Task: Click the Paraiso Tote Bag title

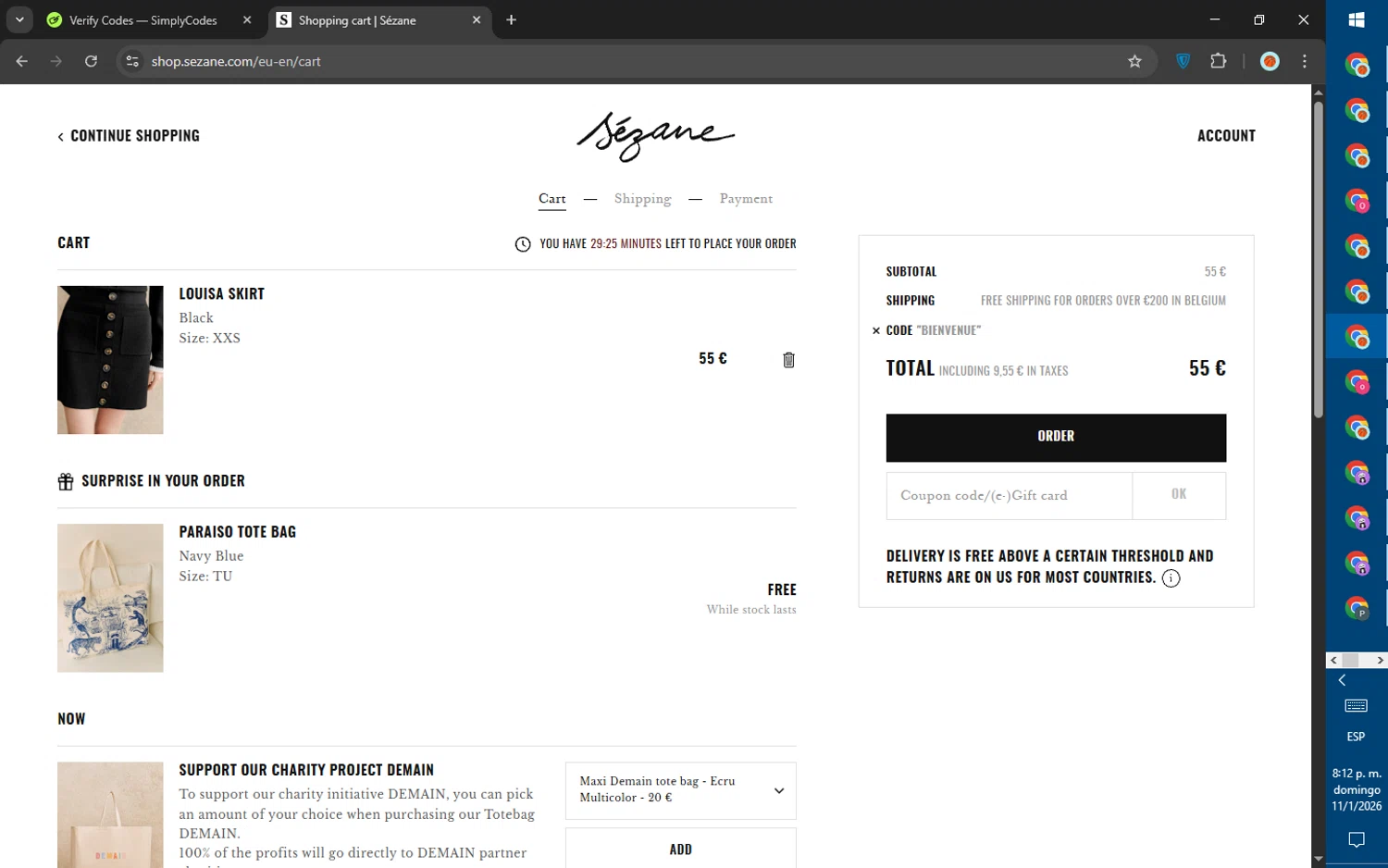Action: pyautogui.click(x=238, y=532)
